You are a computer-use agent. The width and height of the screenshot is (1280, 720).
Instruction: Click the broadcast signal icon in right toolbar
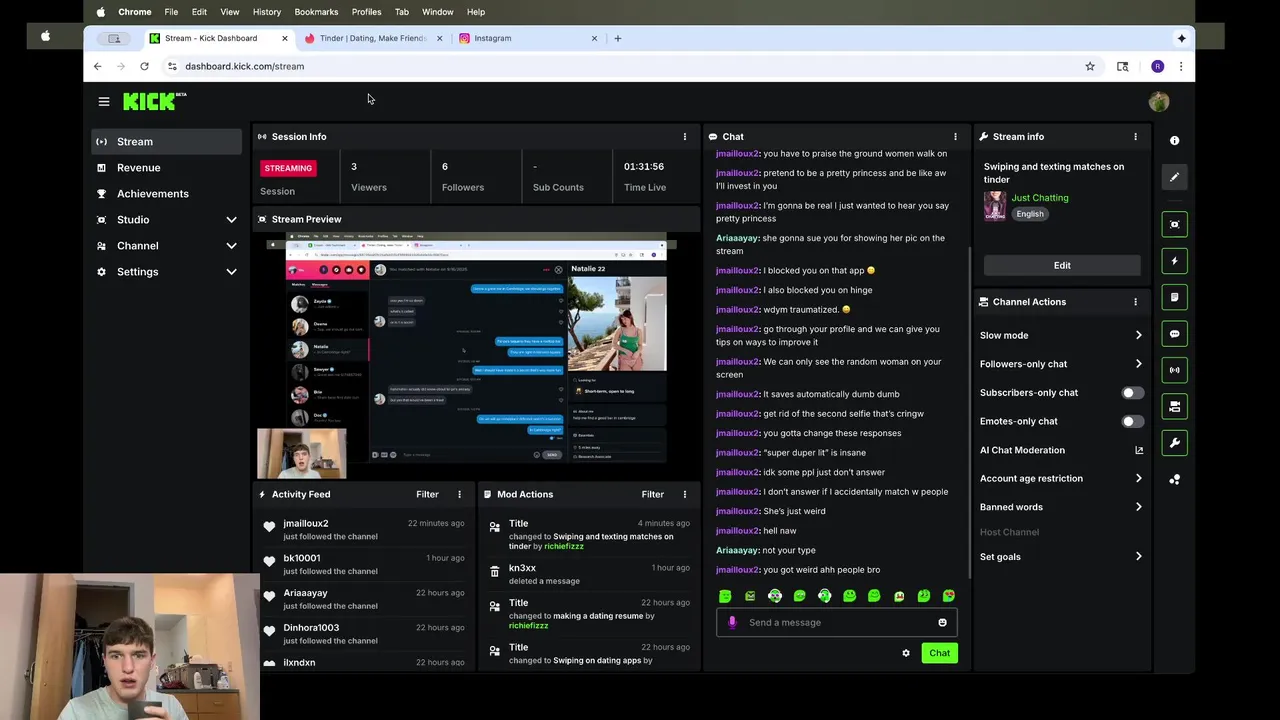tap(1175, 370)
